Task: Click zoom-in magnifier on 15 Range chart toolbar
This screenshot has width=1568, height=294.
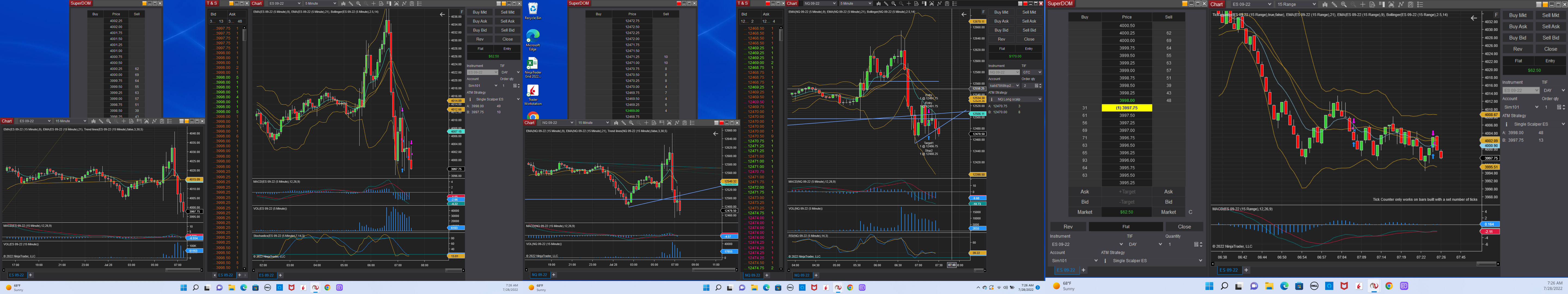Action: point(1344,4)
